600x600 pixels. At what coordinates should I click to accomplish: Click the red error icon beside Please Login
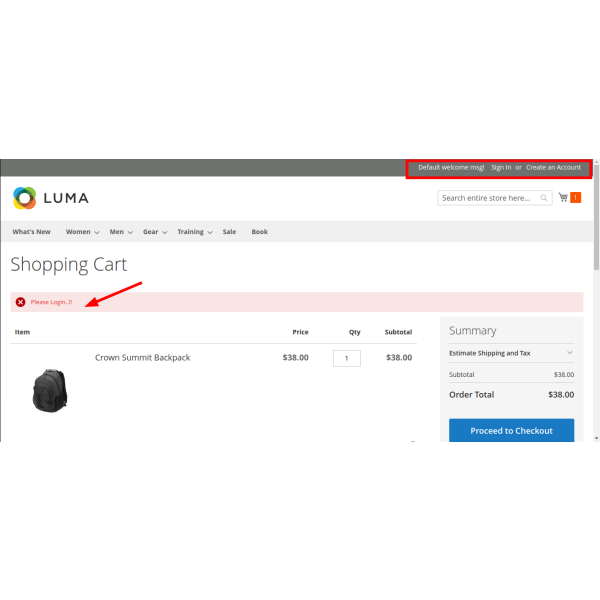pyautogui.click(x=20, y=302)
